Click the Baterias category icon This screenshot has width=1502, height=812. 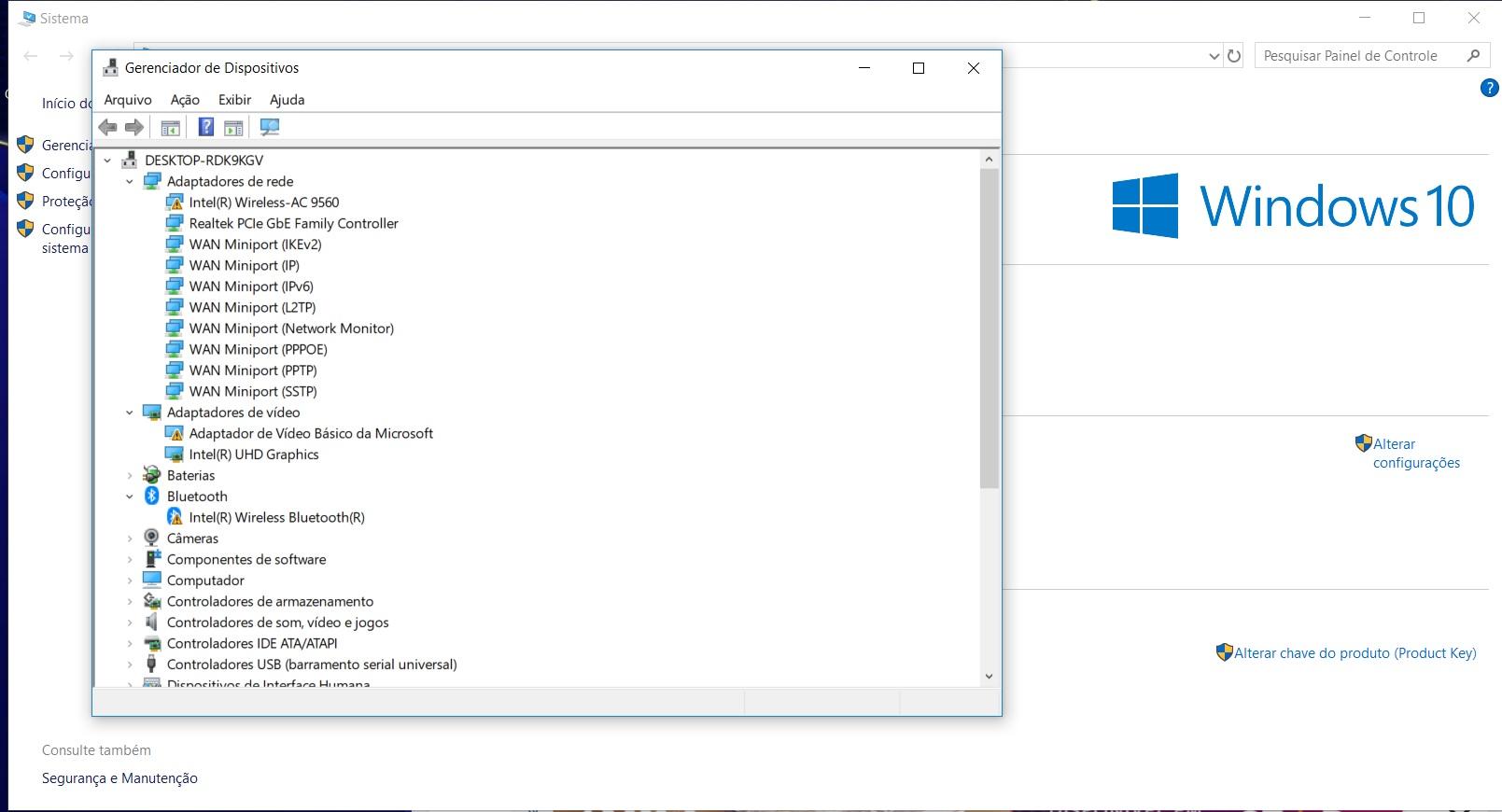(x=152, y=475)
